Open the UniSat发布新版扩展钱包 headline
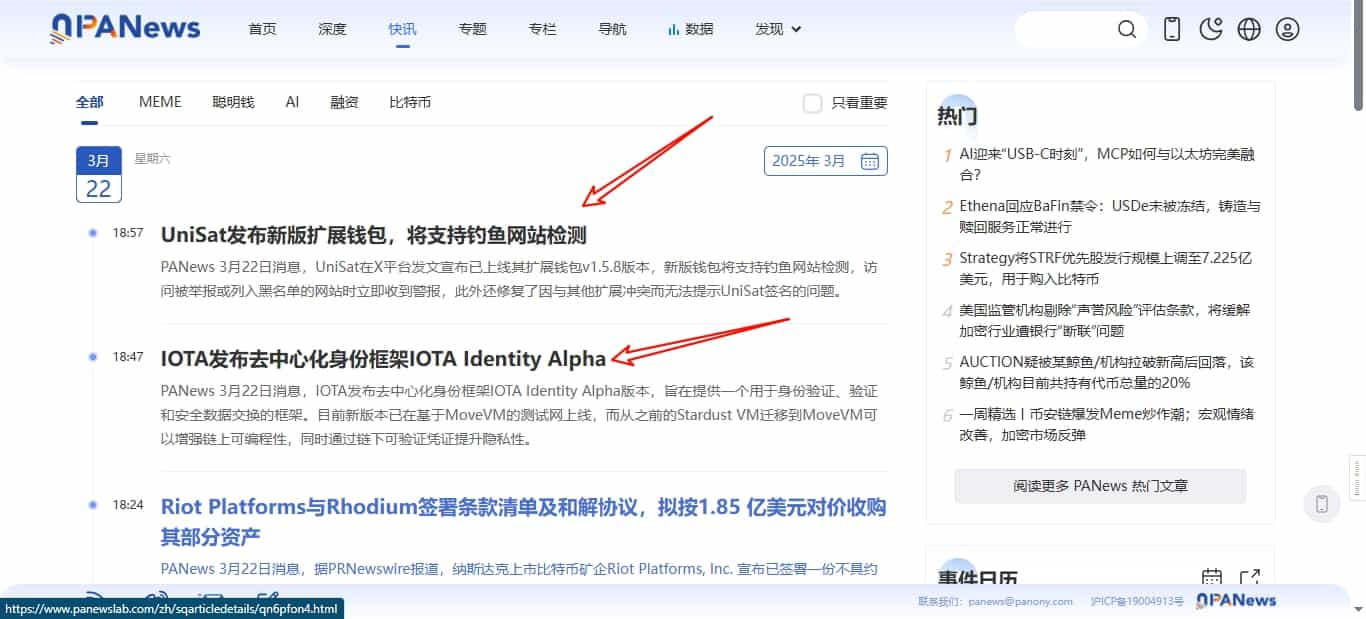This screenshot has height=619, width=1366. pos(373,235)
